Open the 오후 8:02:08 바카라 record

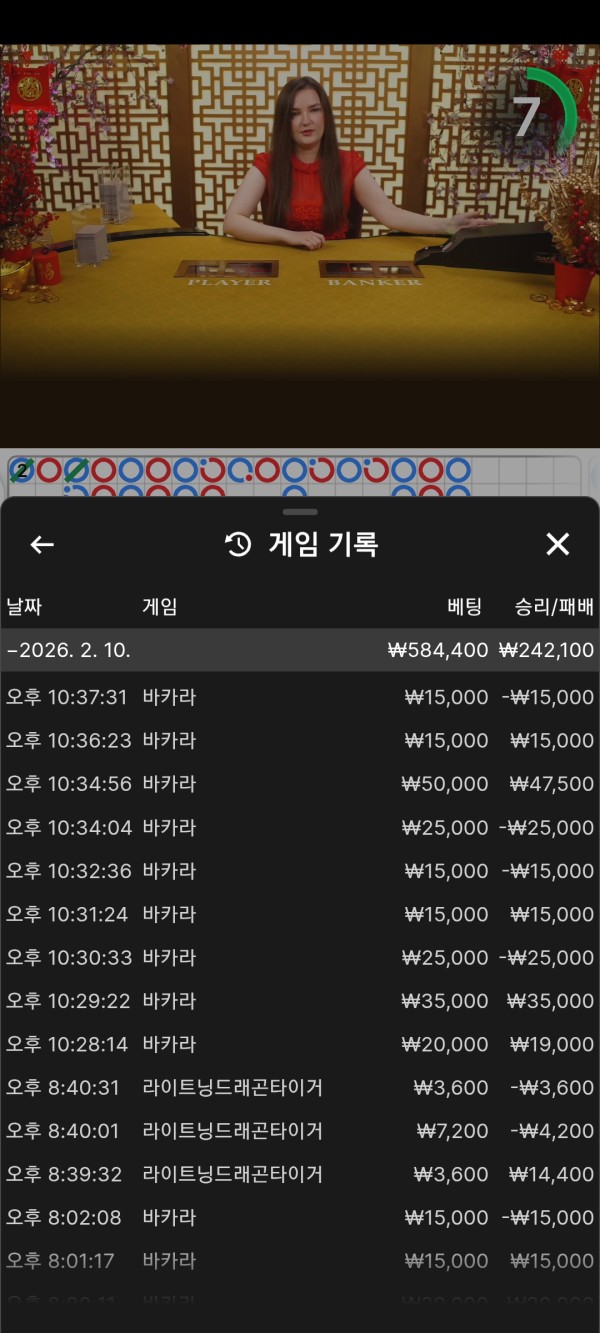click(300, 1217)
